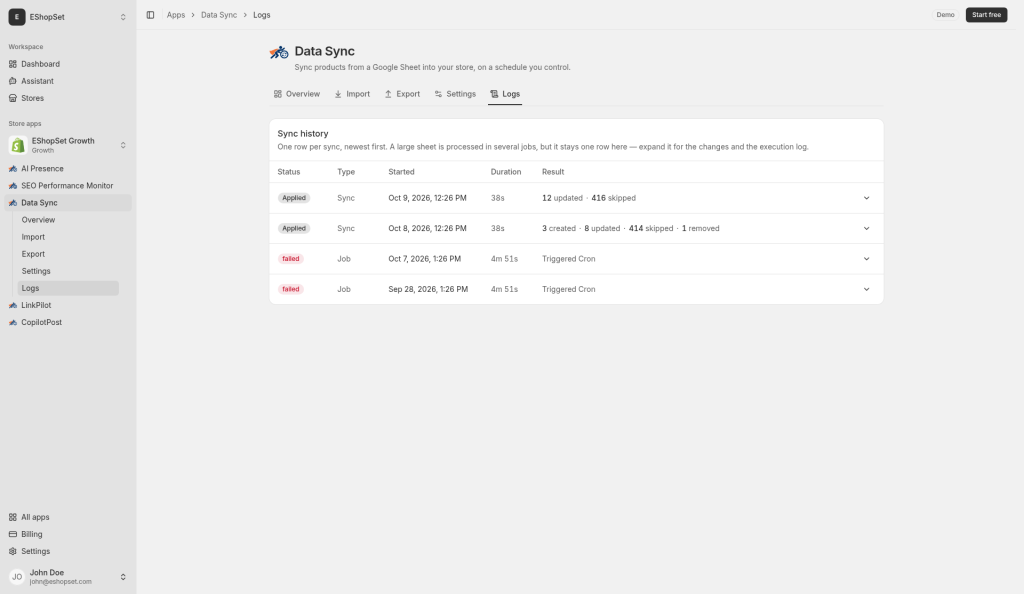Click the Status column header
The image size is (1024, 594).
289,172
